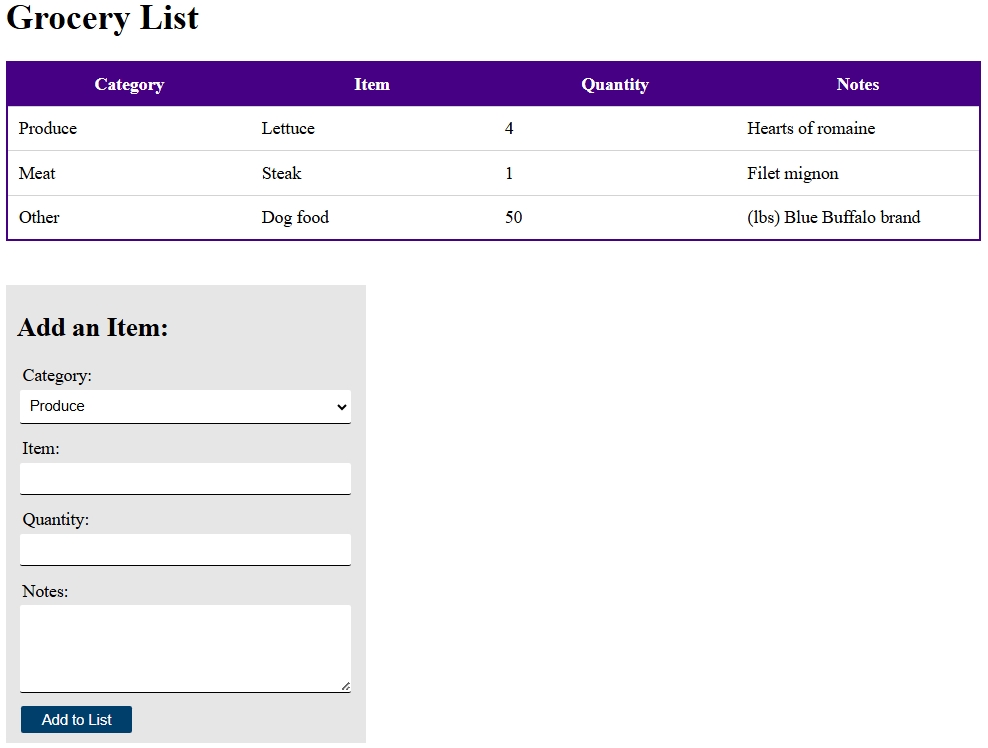Click the Item text input field

pyautogui.click(x=185, y=478)
